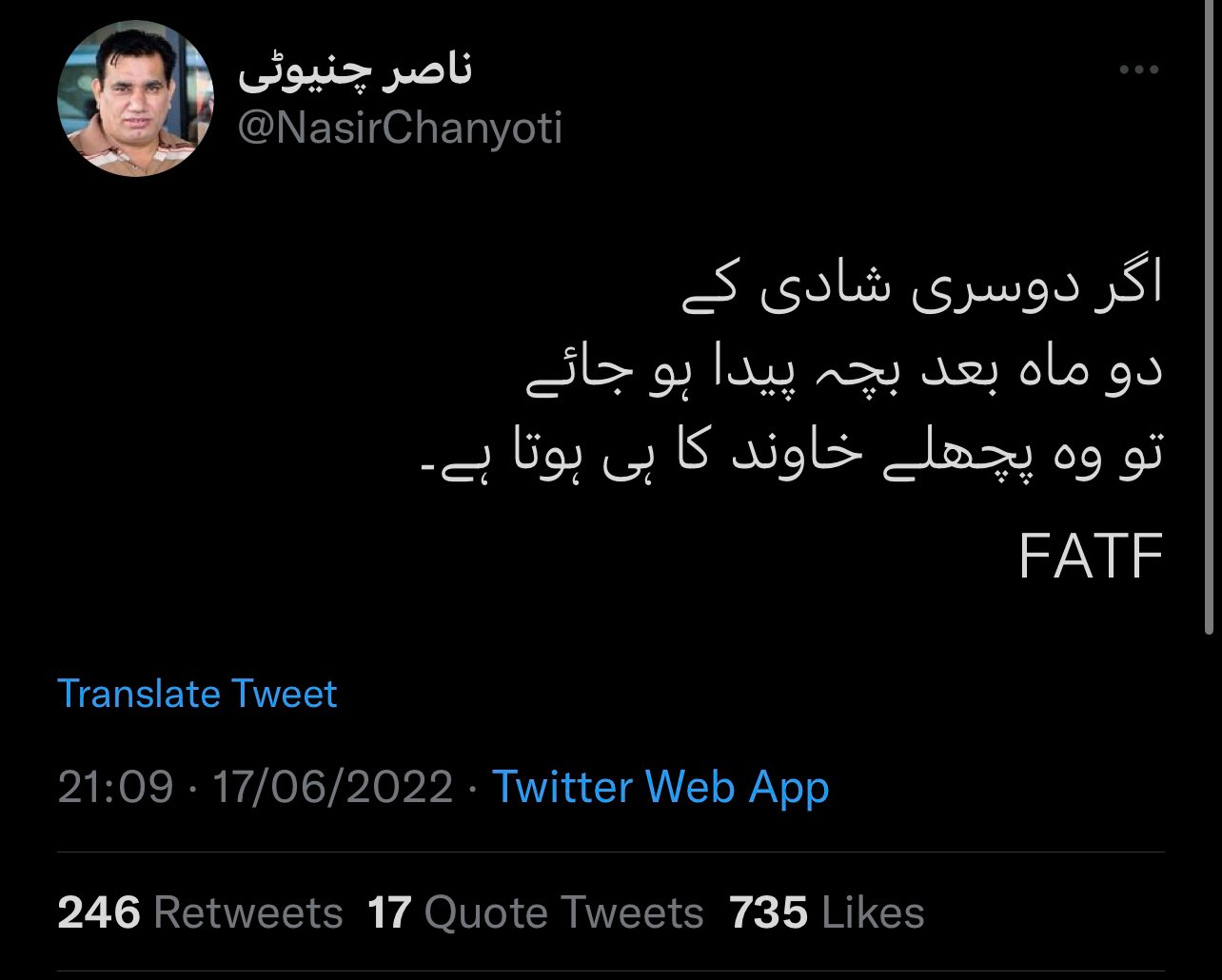Click the FATF text in the tweet
The width and height of the screenshot is (1222, 980).
pyautogui.click(x=1092, y=557)
